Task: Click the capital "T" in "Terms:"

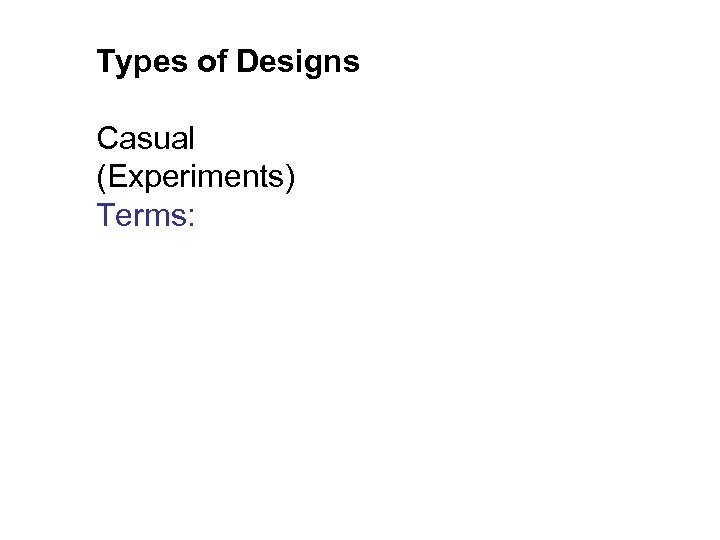Action: point(107,213)
